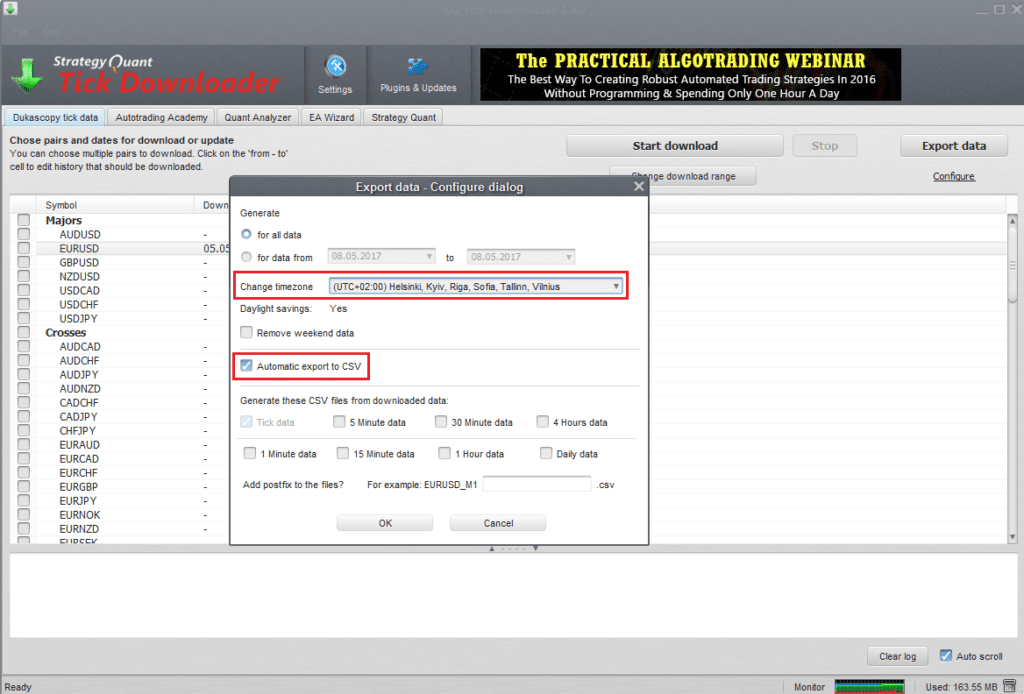The height and width of the screenshot is (694, 1024).
Task: Open Plugins & Updates puzzle icon
Action: click(x=418, y=74)
